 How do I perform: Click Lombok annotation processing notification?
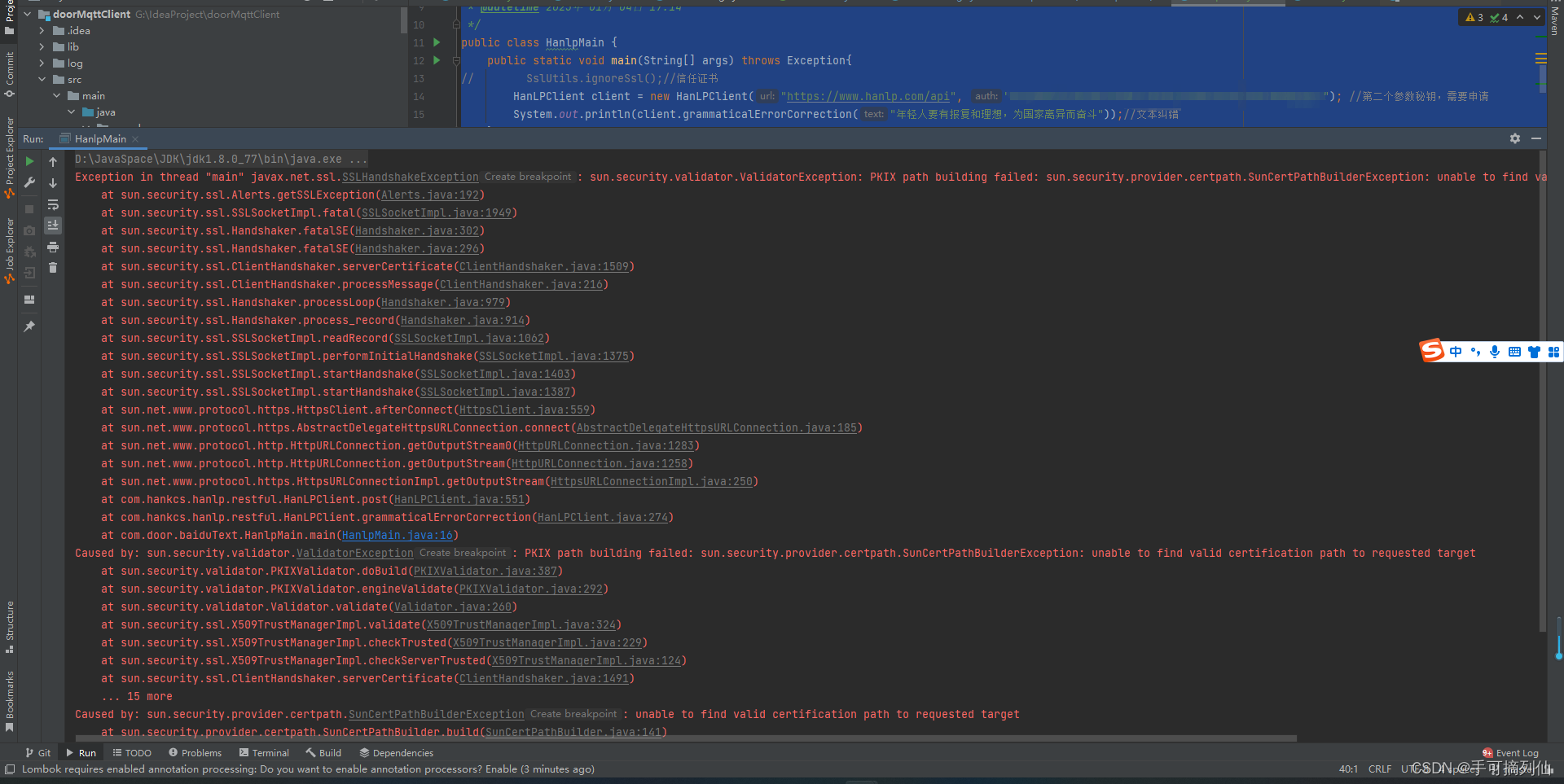coord(308,769)
